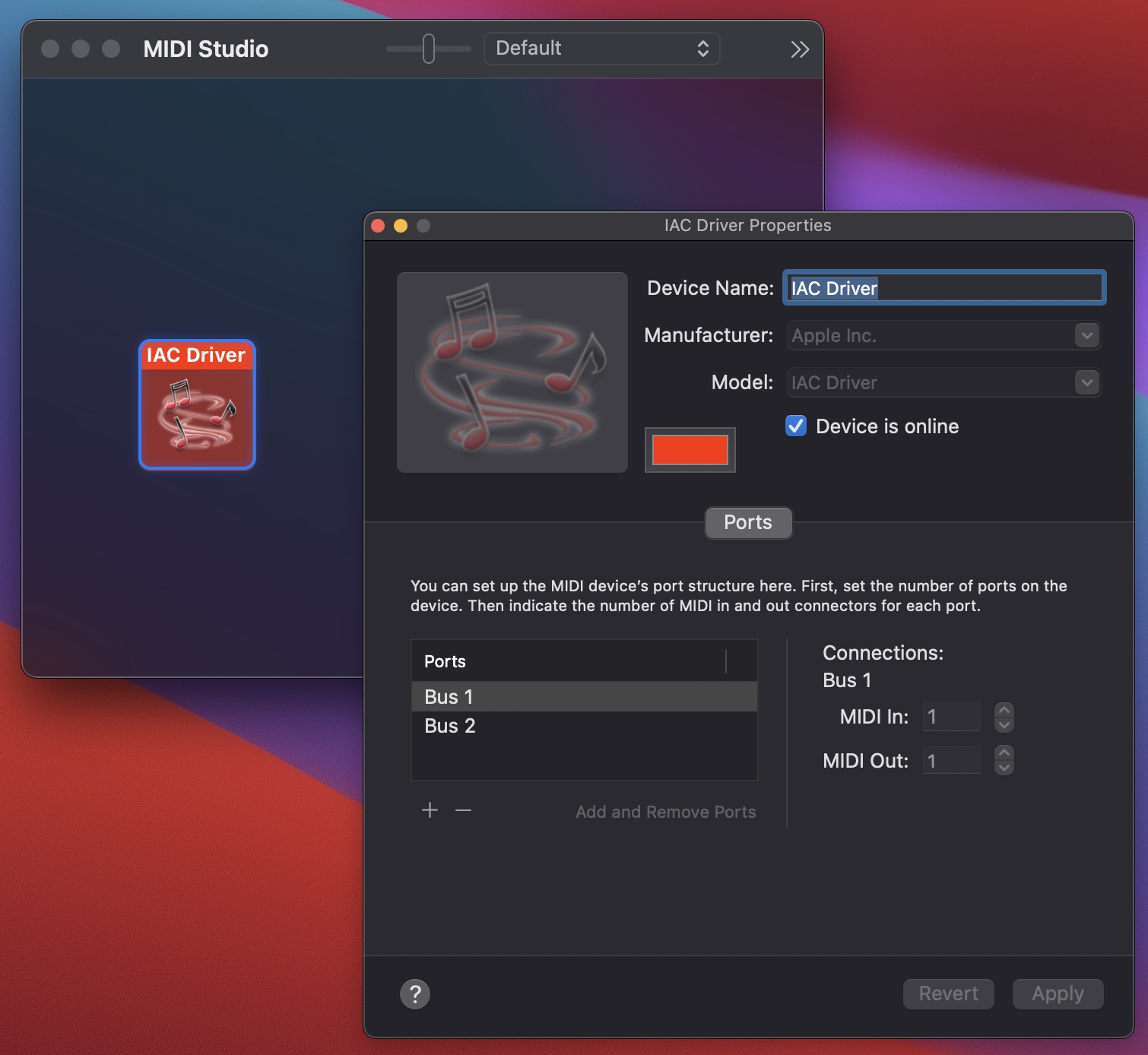Click the plus icon to add port
The width and height of the screenshot is (1148, 1055).
tap(430, 810)
